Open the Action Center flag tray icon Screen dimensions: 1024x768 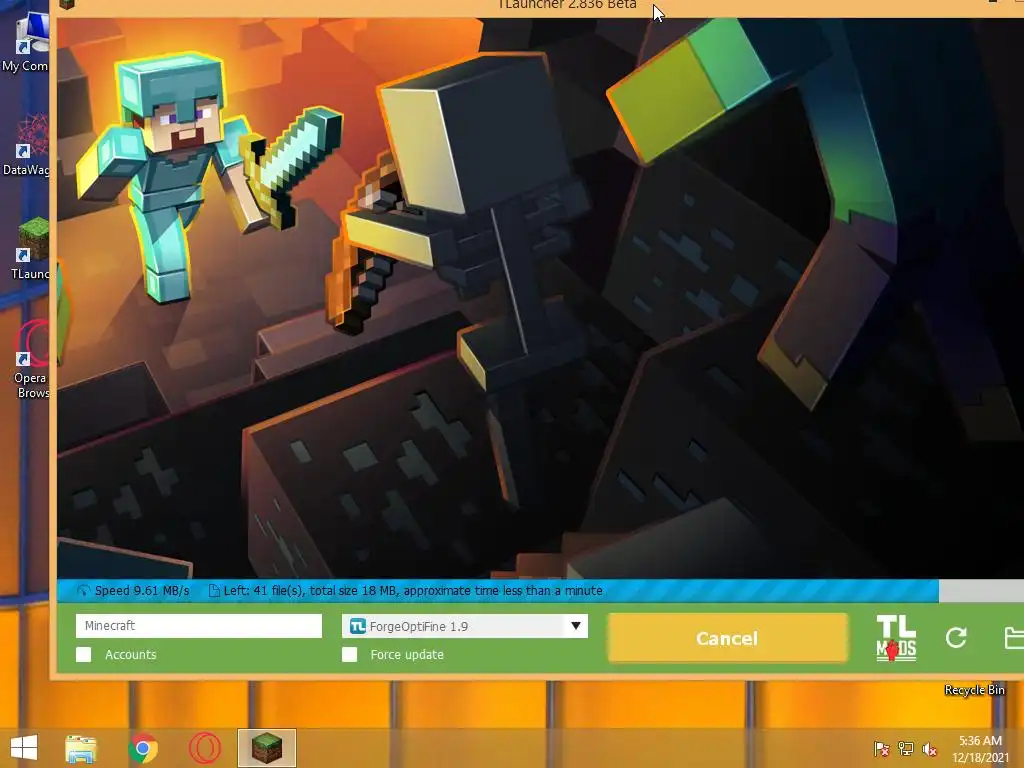click(881, 748)
